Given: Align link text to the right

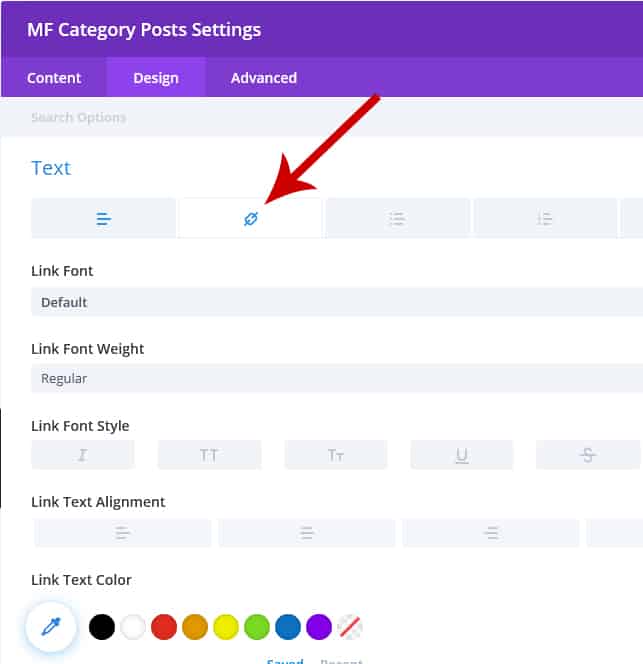Looking at the screenshot, I should point(491,534).
